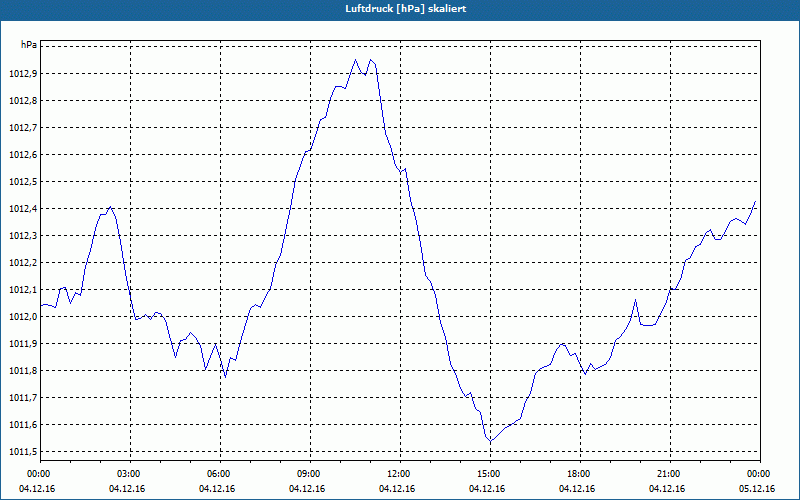Click the 04.12.16 date under 15:00
Screen dimensions: 800x500
click(487, 489)
